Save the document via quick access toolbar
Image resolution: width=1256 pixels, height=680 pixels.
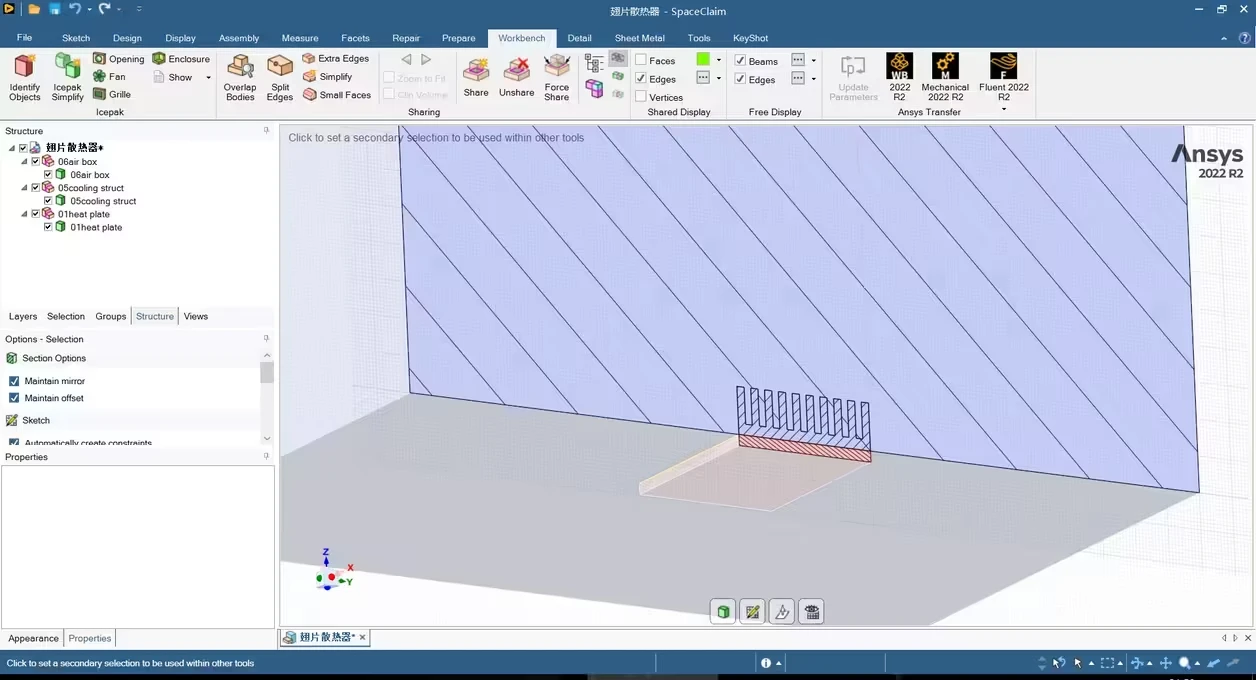click(x=54, y=9)
